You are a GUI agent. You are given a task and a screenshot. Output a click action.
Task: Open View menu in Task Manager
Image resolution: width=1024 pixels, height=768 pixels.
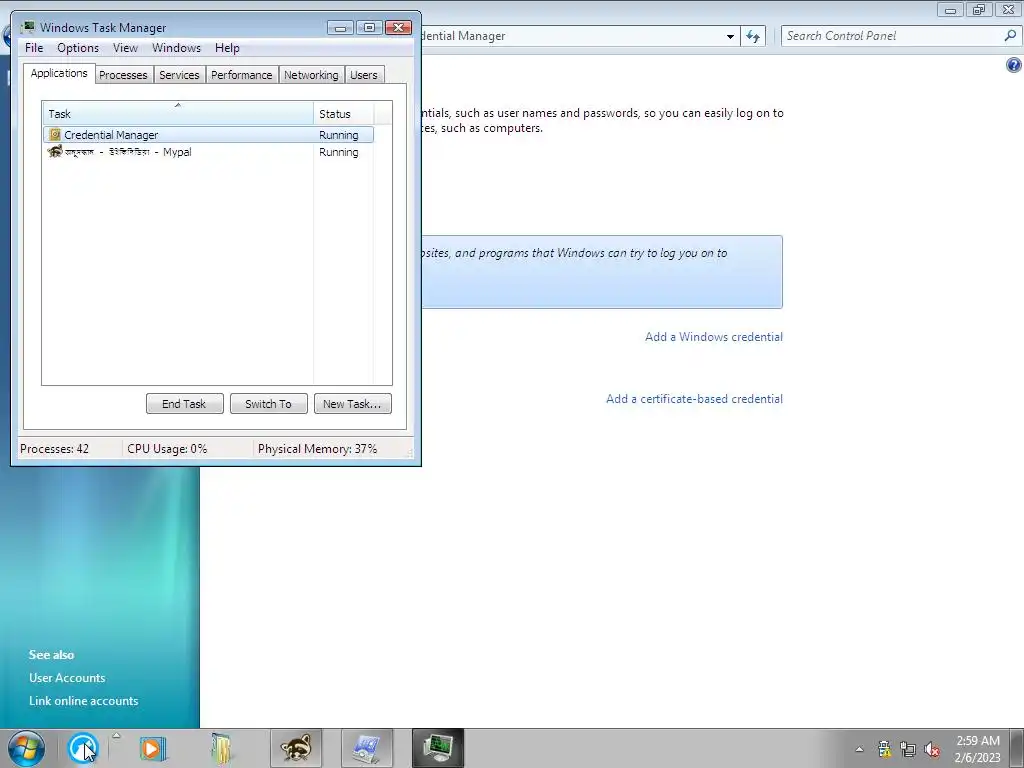point(125,48)
